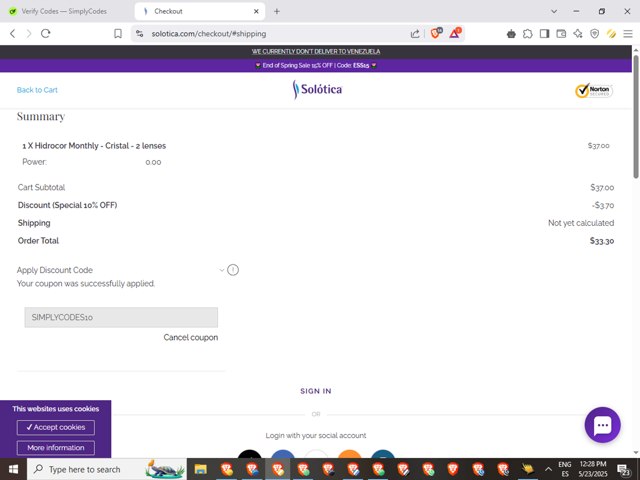Screen dimensions: 640x480
Task: Go back to the previous page in the browser
Action: 13,33
